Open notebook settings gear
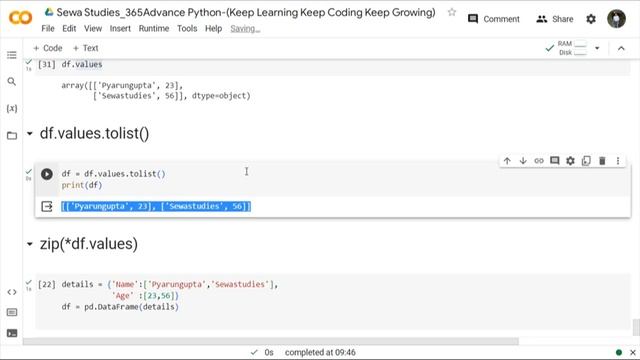Viewport: 640px width, 360px height. click(591, 19)
